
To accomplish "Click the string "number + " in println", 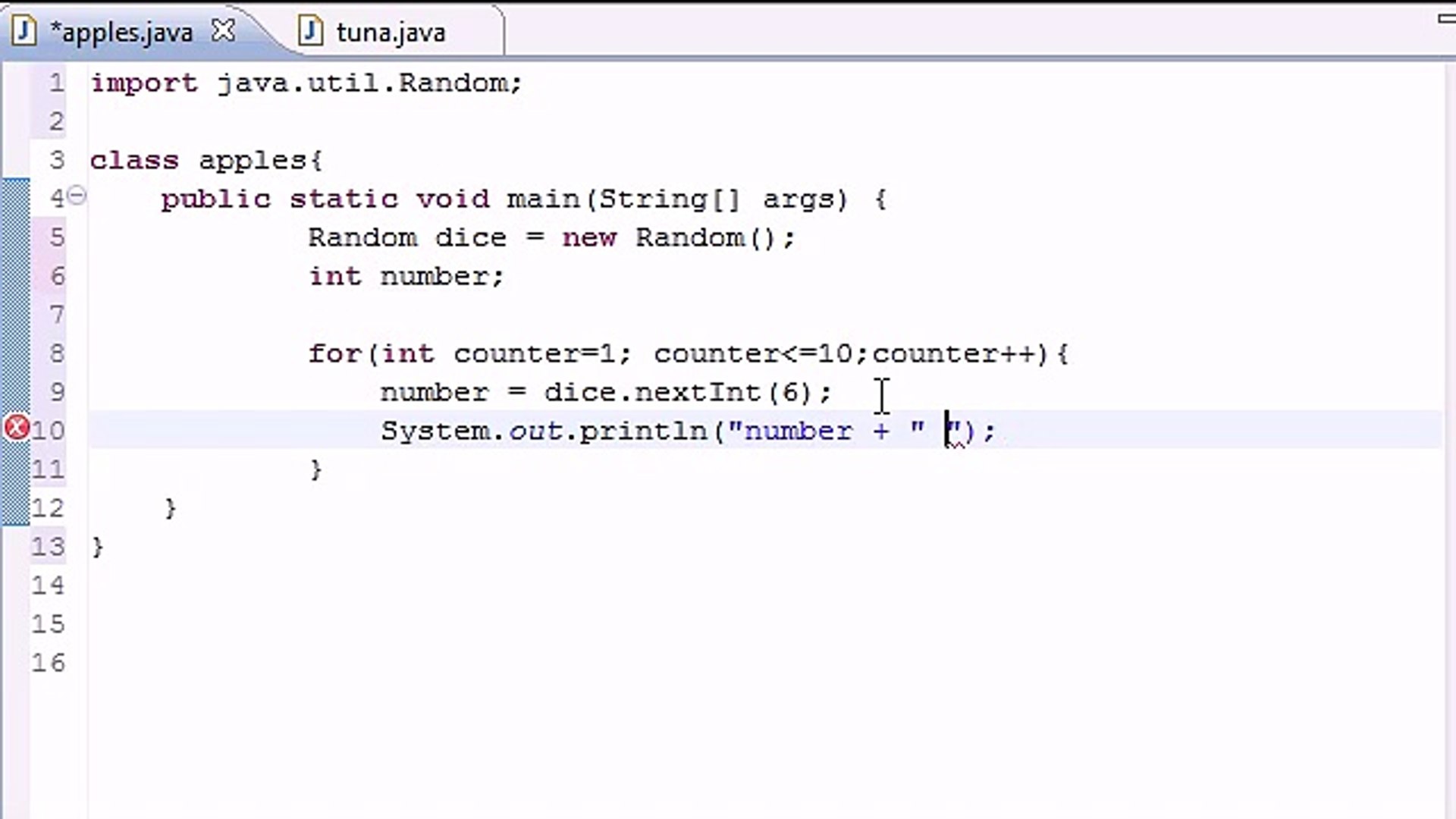I will click(826, 431).
